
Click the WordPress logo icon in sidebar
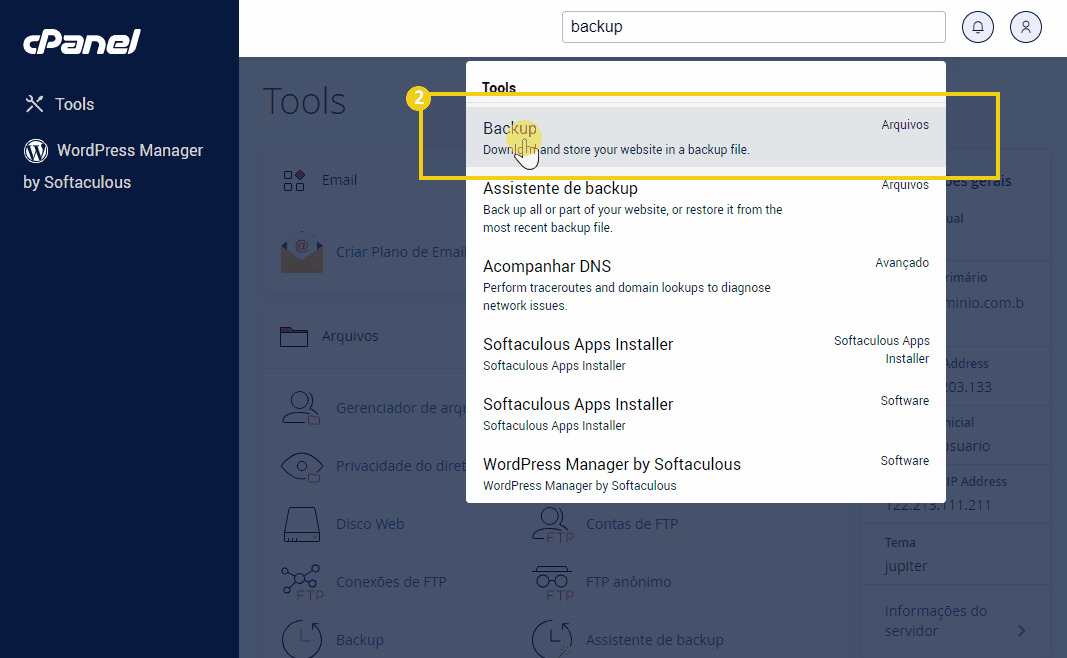tap(36, 150)
